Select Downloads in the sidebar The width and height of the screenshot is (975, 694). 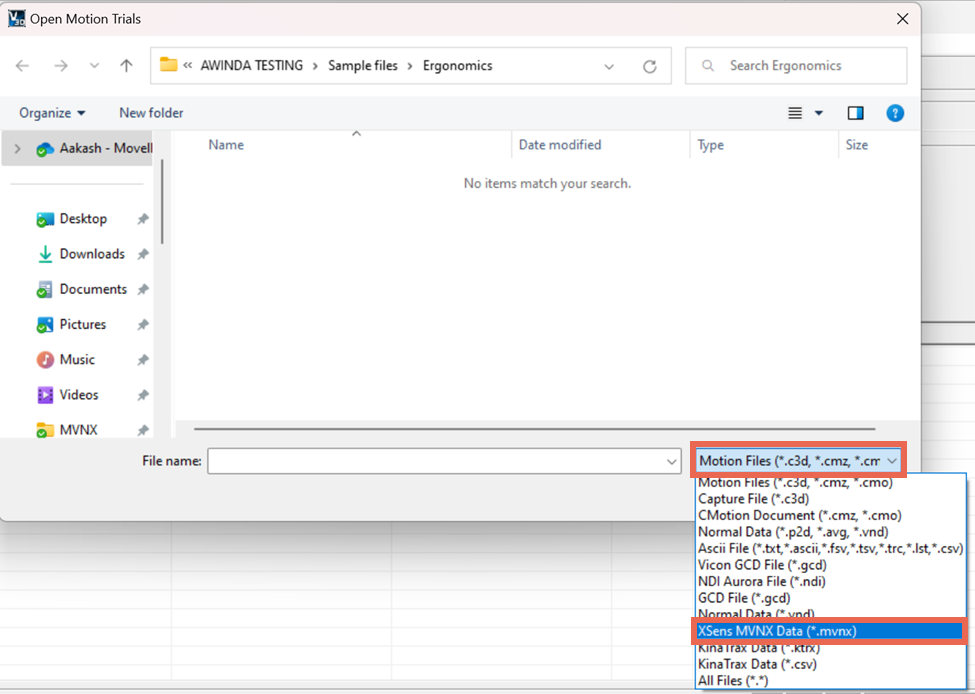[90, 254]
